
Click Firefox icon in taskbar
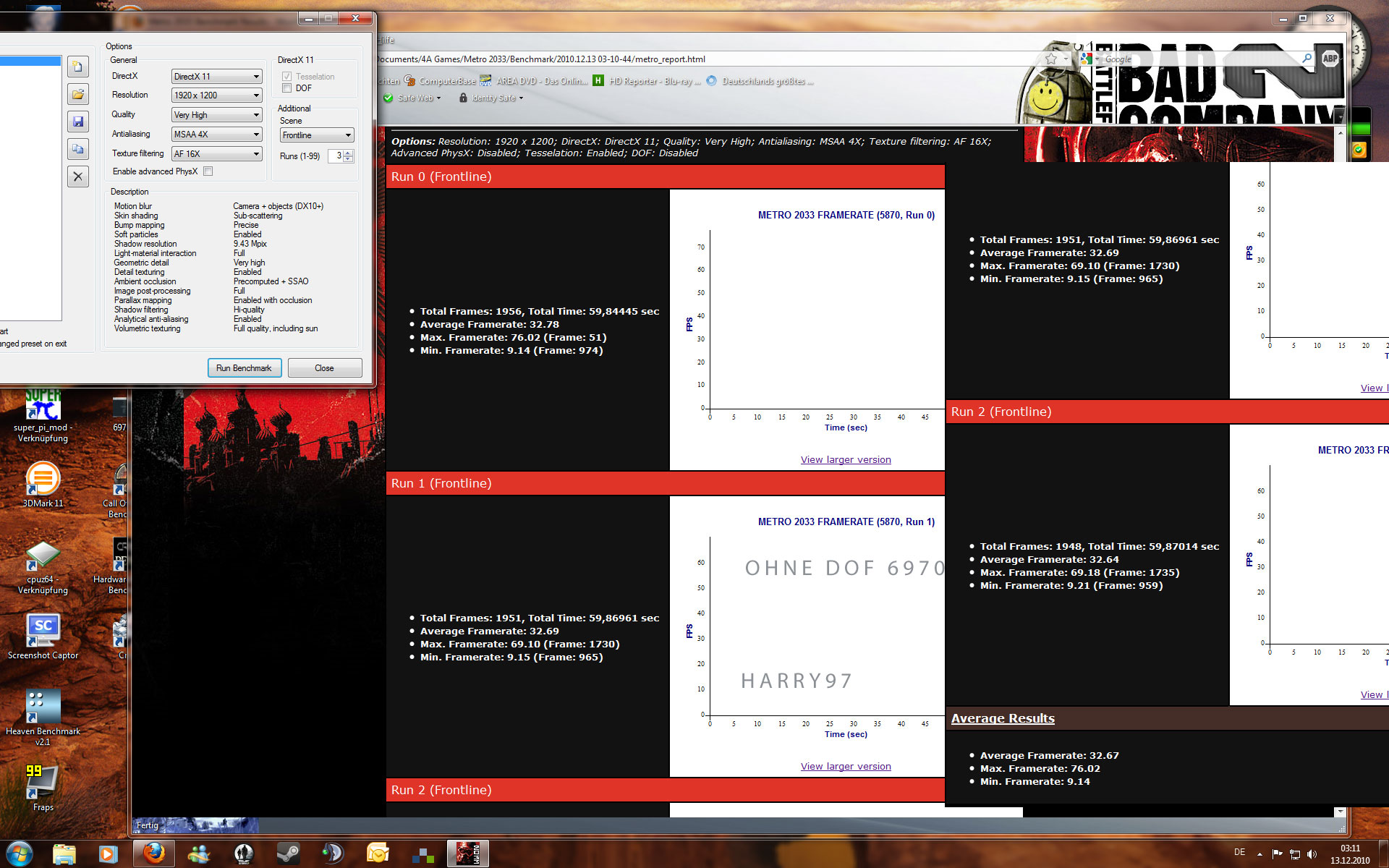tap(153, 854)
